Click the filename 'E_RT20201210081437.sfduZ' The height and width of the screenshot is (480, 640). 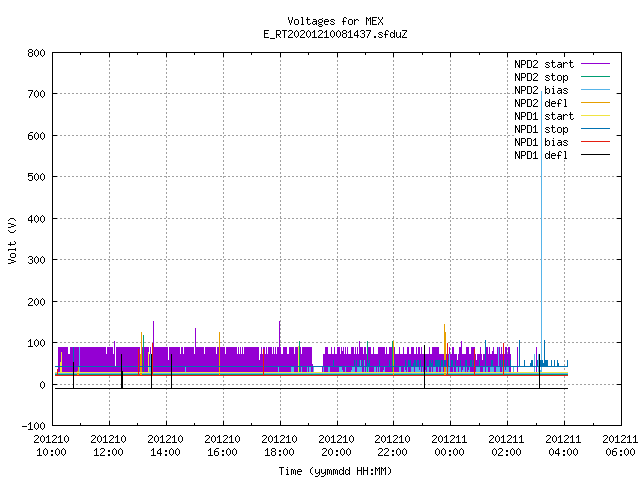click(335, 34)
